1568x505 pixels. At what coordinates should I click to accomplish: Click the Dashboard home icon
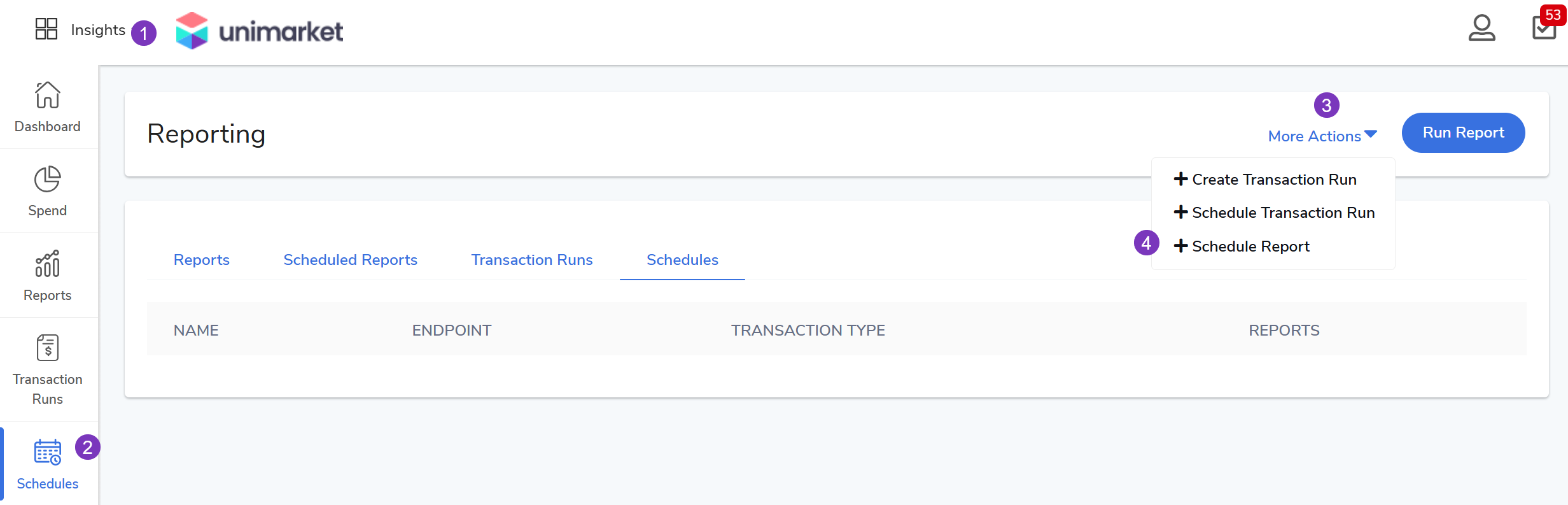[48, 96]
